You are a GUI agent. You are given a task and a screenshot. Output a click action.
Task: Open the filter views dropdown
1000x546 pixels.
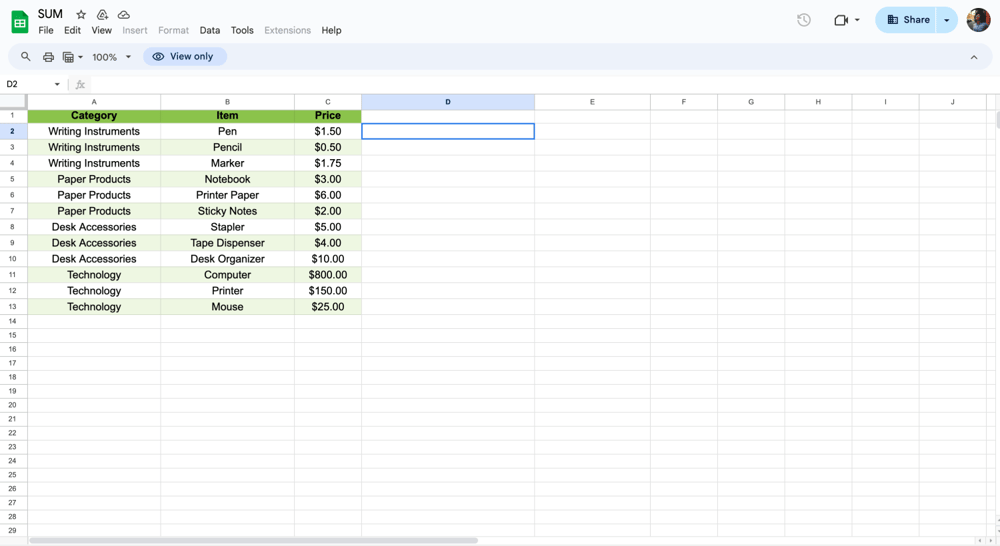pyautogui.click(x=72, y=57)
